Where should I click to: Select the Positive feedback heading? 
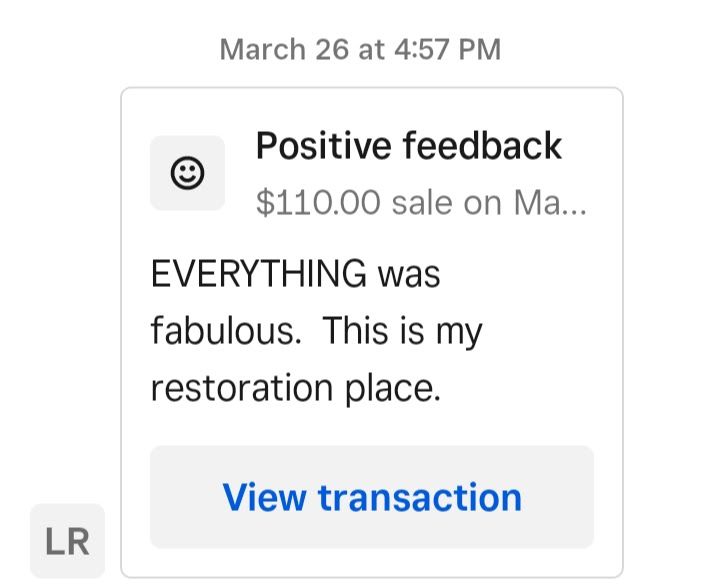click(x=409, y=146)
